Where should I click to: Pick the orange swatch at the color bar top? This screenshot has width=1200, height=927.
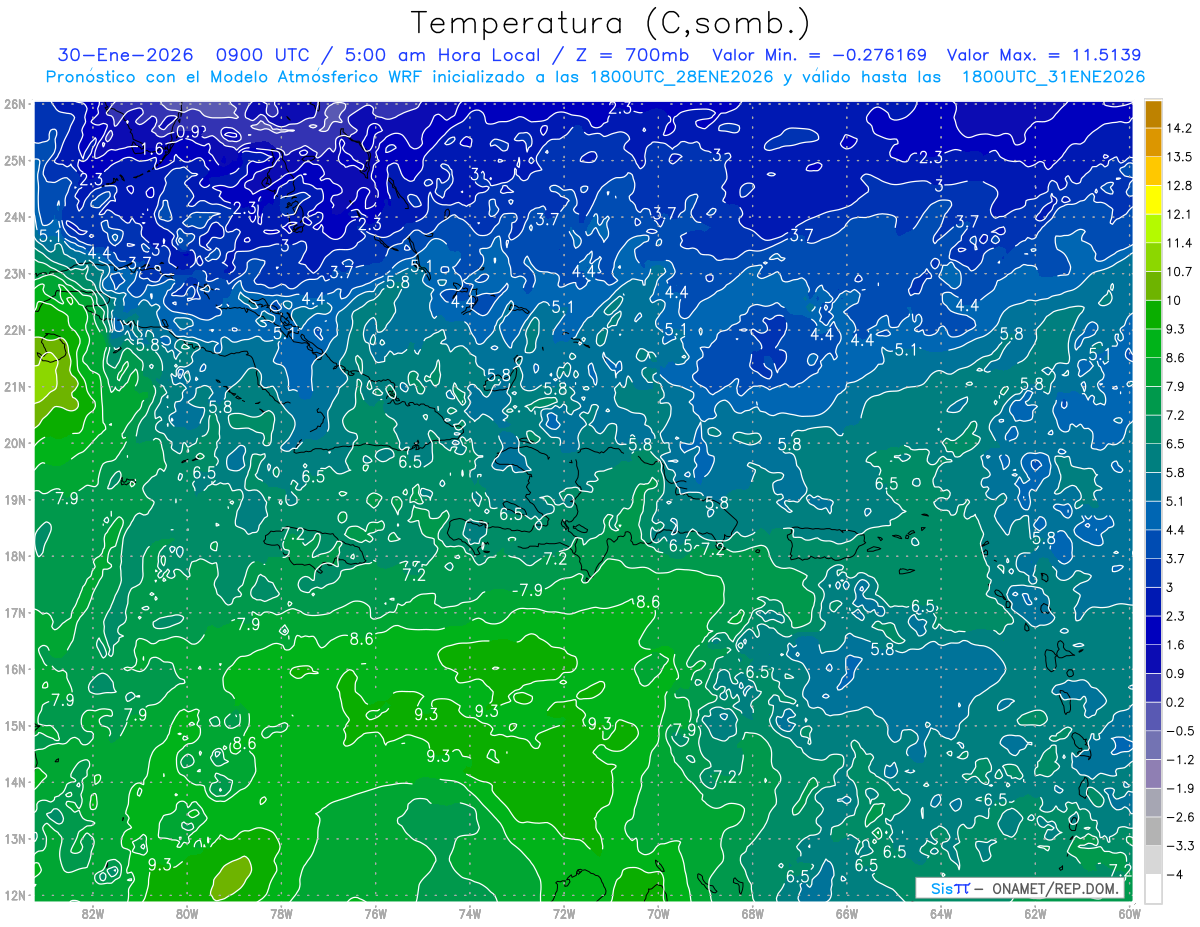(x=1153, y=115)
